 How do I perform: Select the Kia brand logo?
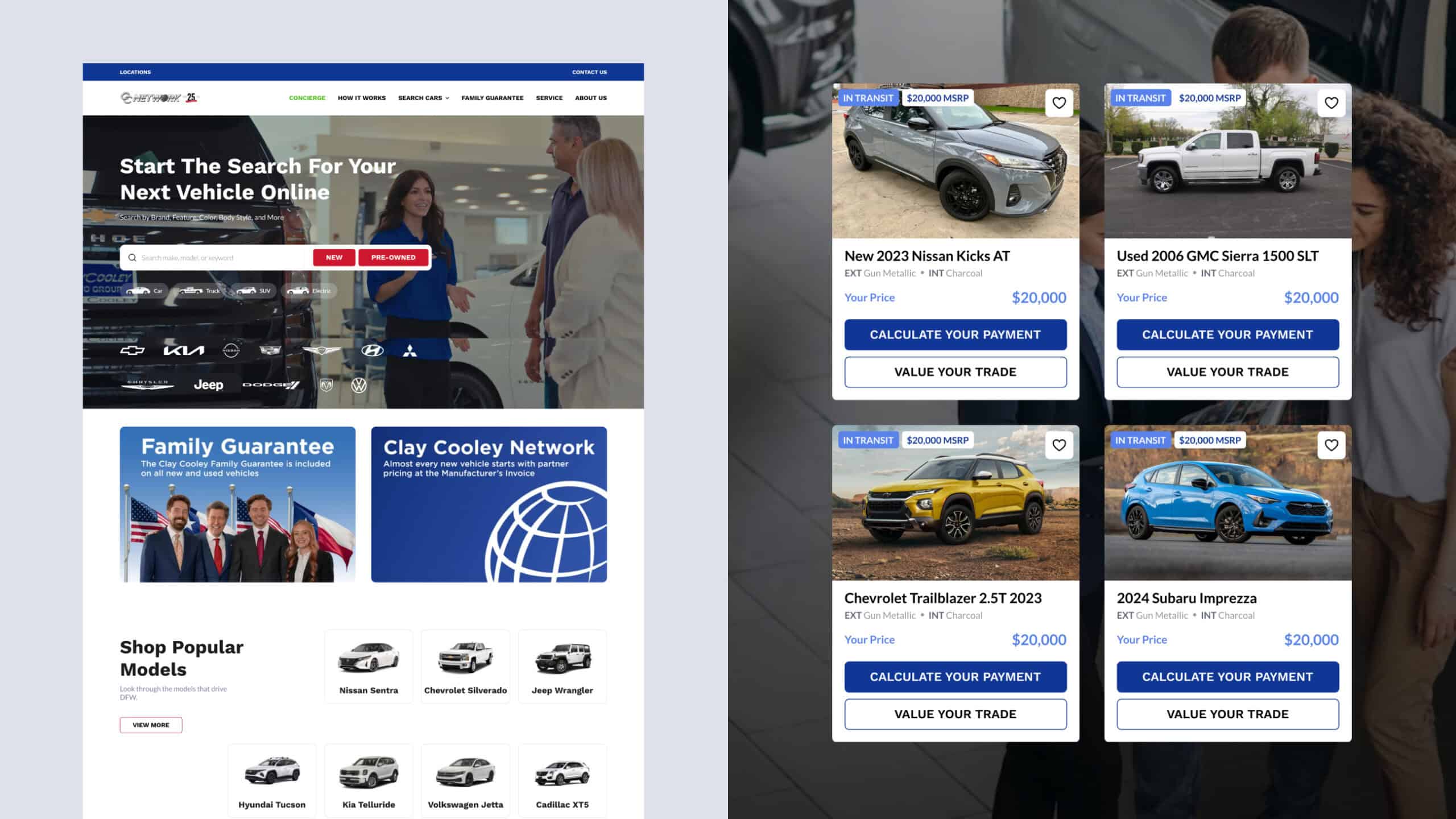(x=184, y=350)
